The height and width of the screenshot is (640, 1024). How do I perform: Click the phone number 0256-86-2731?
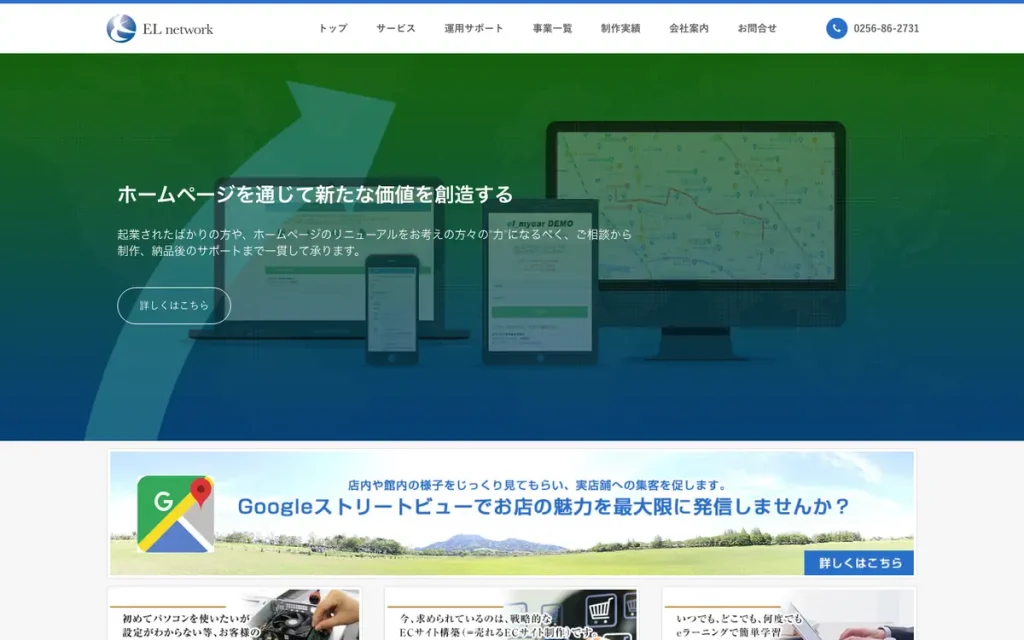pyautogui.click(x=886, y=29)
